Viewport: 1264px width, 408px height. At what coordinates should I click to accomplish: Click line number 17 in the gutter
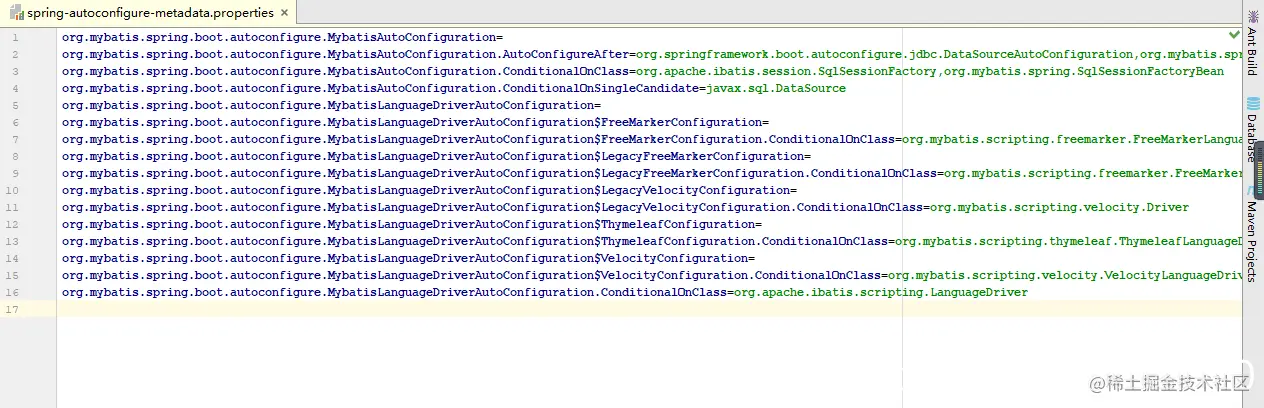[12, 309]
